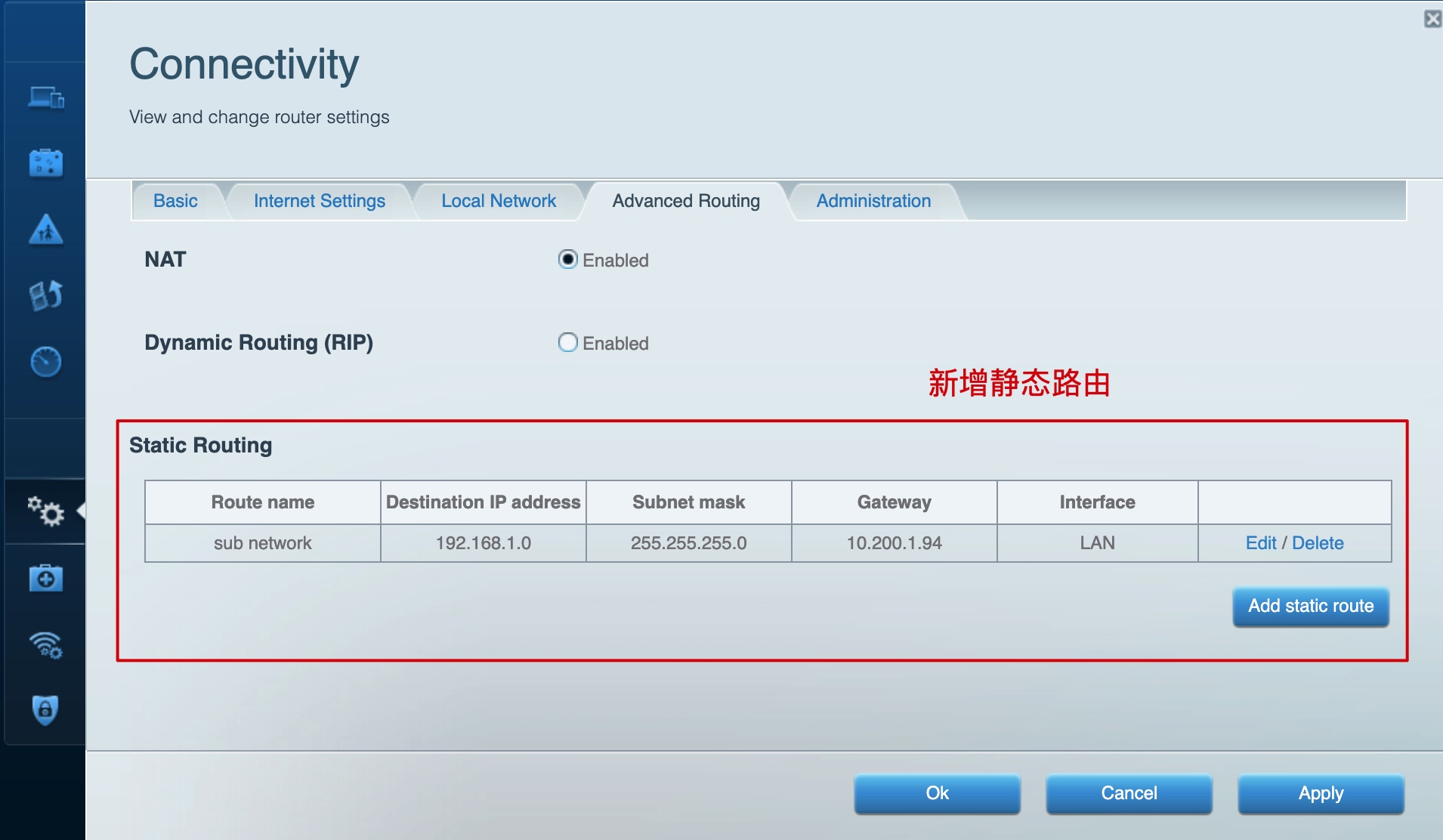
Task: Open Guest Access suitcase icon
Action: (45, 163)
